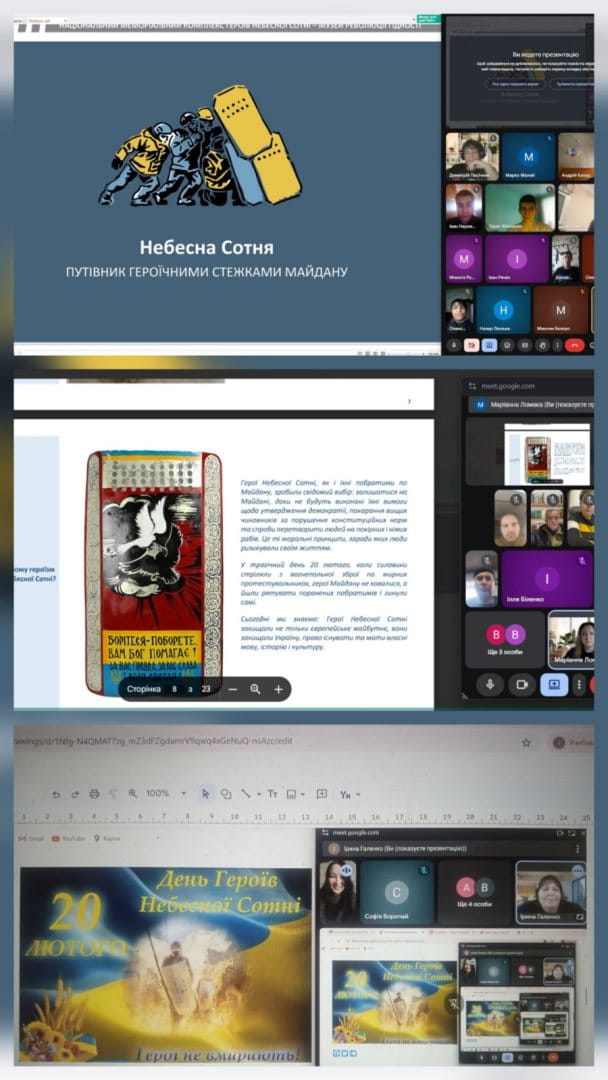Open the YouTube bookmark
This screenshot has height=1080, width=608.
click(x=69, y=839)
